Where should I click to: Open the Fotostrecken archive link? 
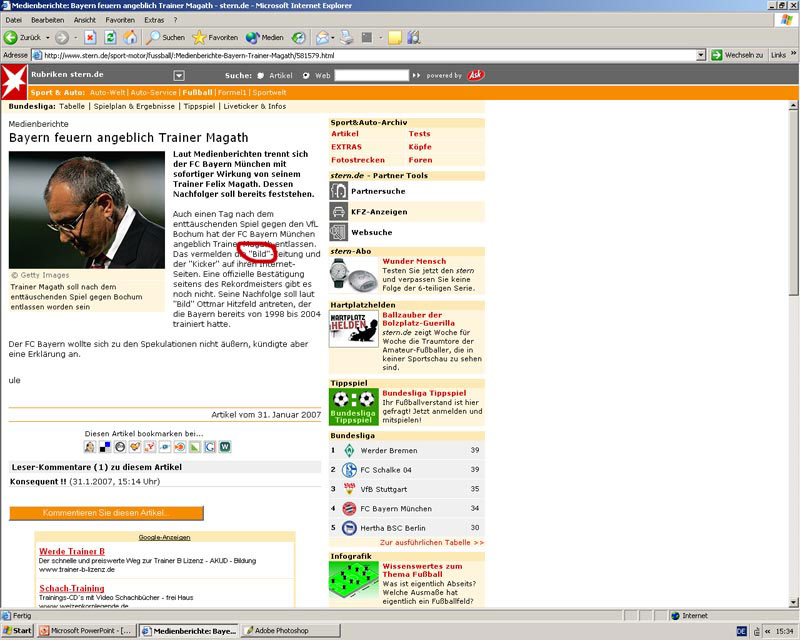pos(358,160)
